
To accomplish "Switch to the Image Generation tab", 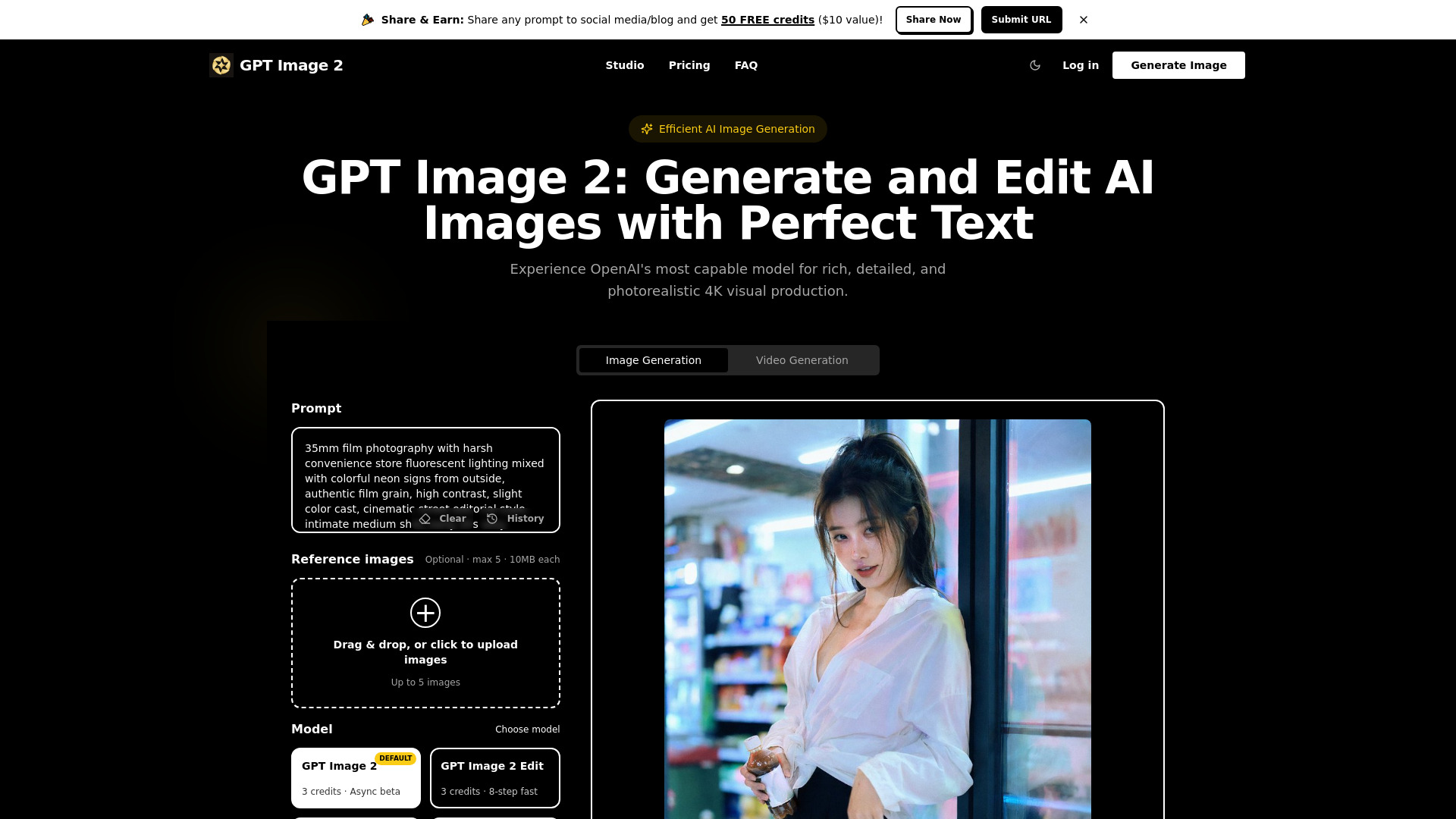I will pos(654,359).
